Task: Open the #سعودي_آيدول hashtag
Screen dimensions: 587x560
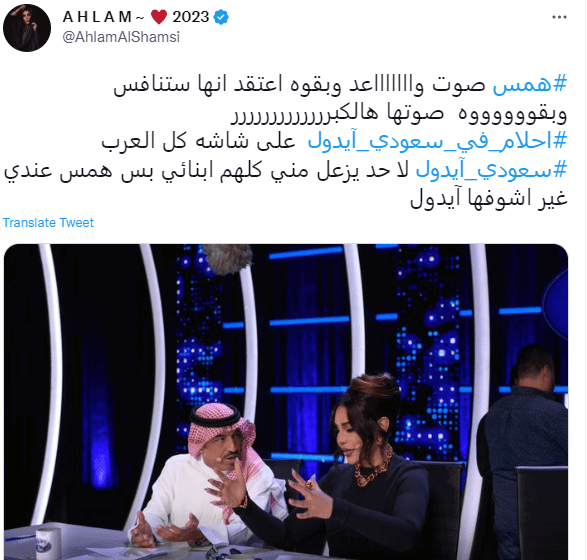Action: pyautogui.click(x=492, y=170)
